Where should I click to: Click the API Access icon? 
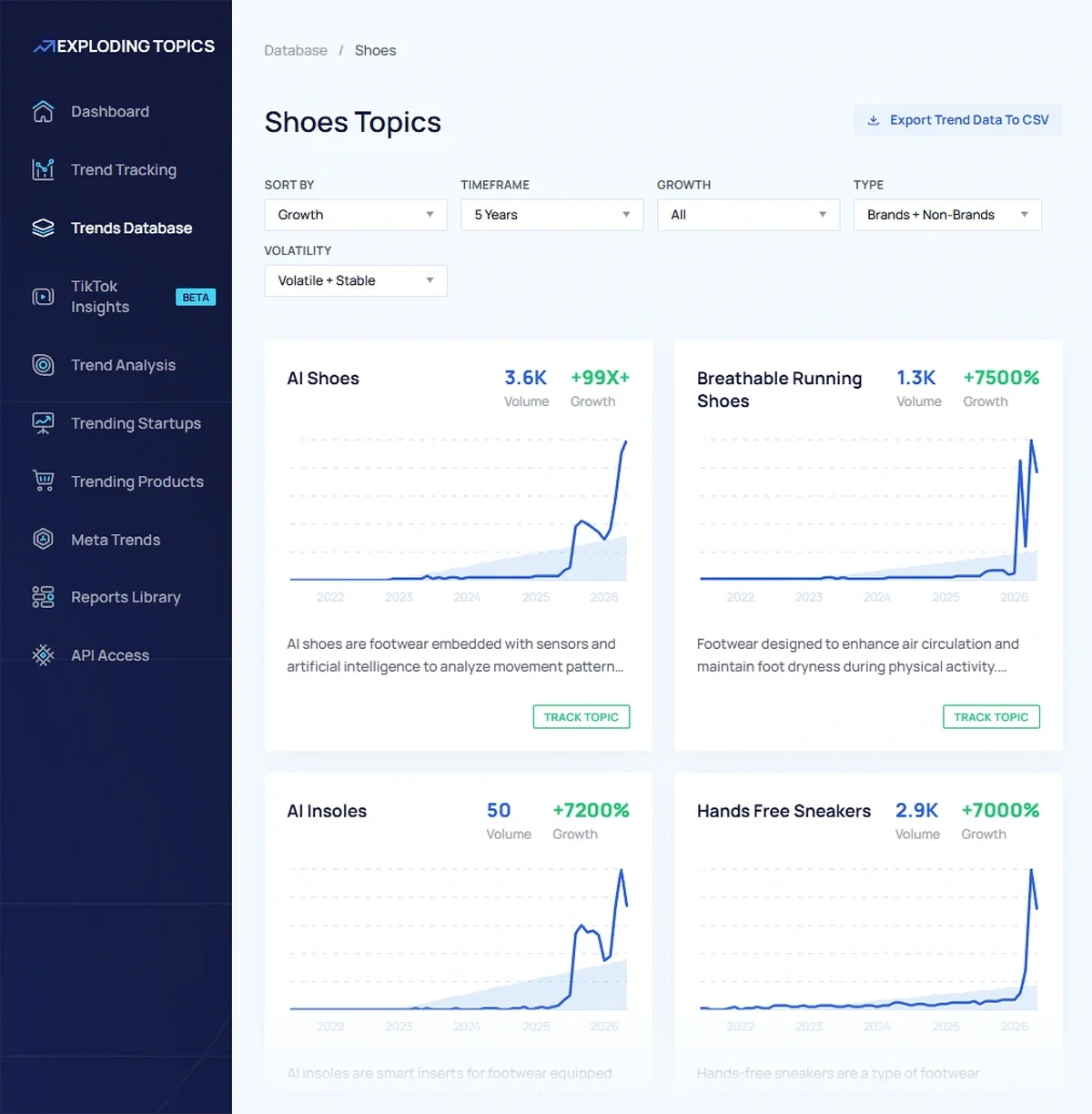43,655
